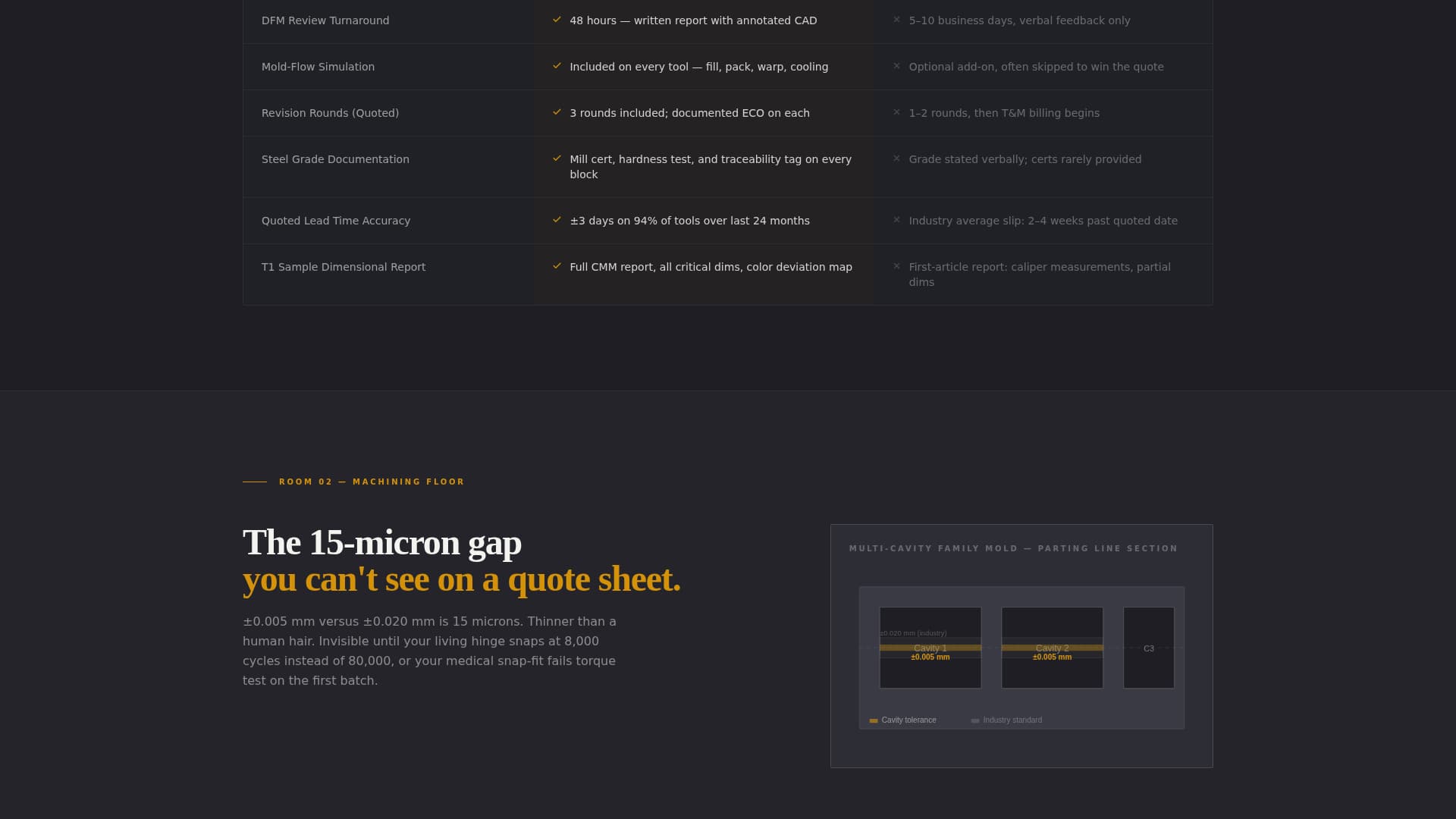Expand the 'ROOM 02 — MACHINING FLOOR' section label
Image resolution: width=1456 pixels, height=819 pixels.
pyautogui.click(x=371, y=482)
